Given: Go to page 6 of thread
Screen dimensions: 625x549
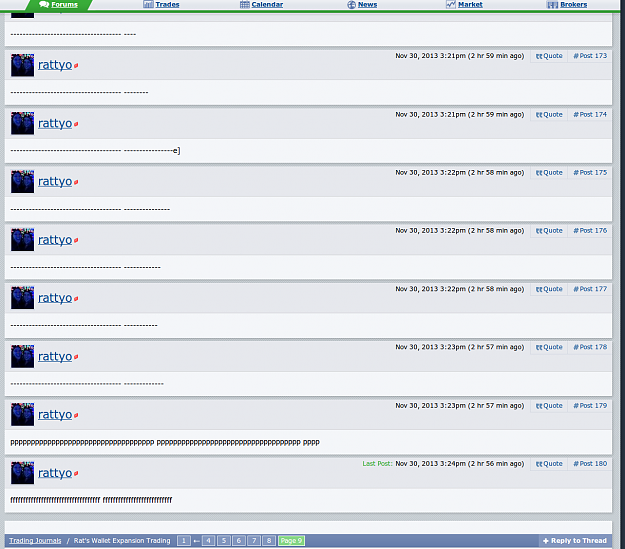Looking at the screenshot, I should (239, 541).
